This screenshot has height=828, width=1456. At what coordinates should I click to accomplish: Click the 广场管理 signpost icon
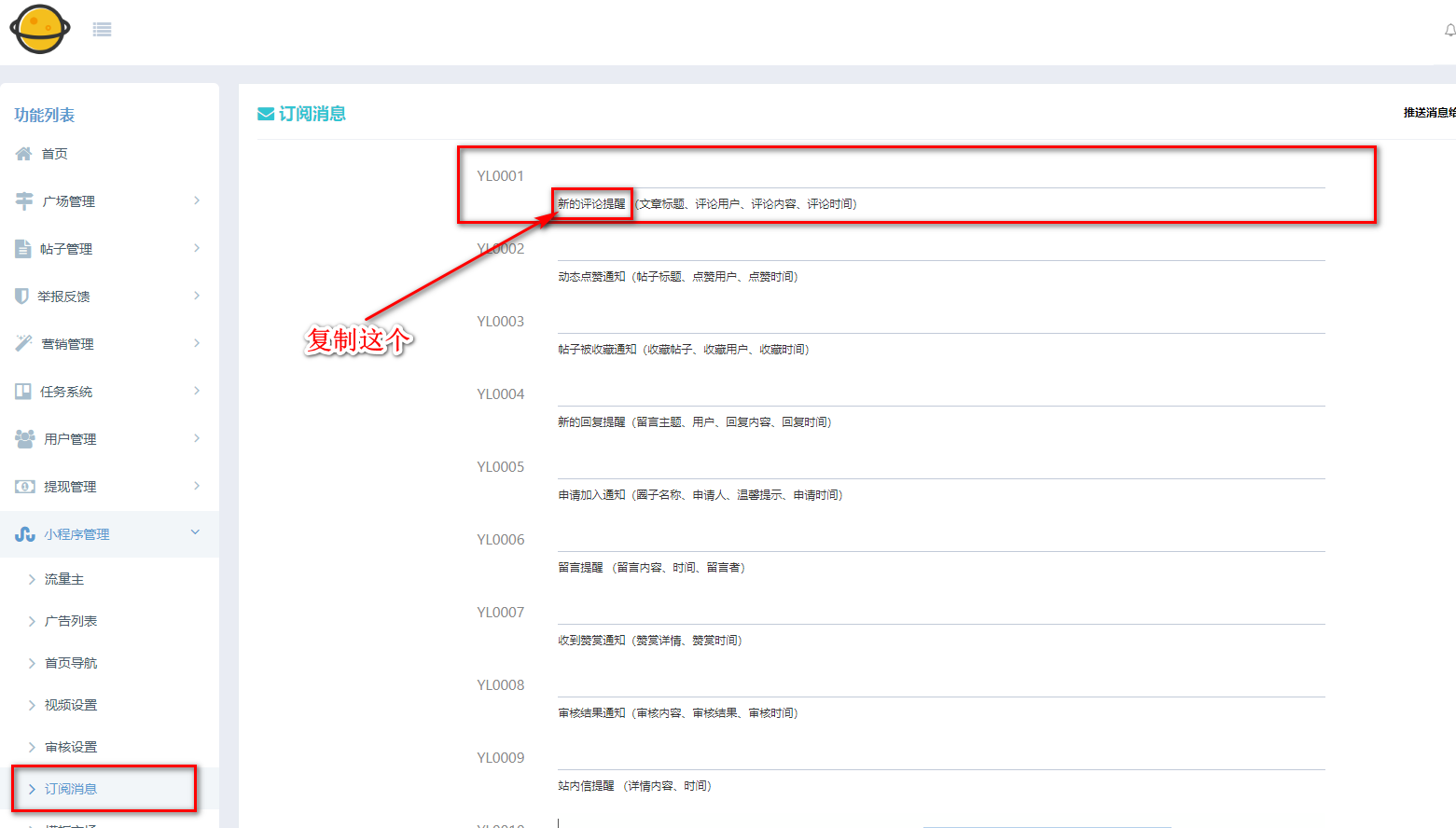24,200
